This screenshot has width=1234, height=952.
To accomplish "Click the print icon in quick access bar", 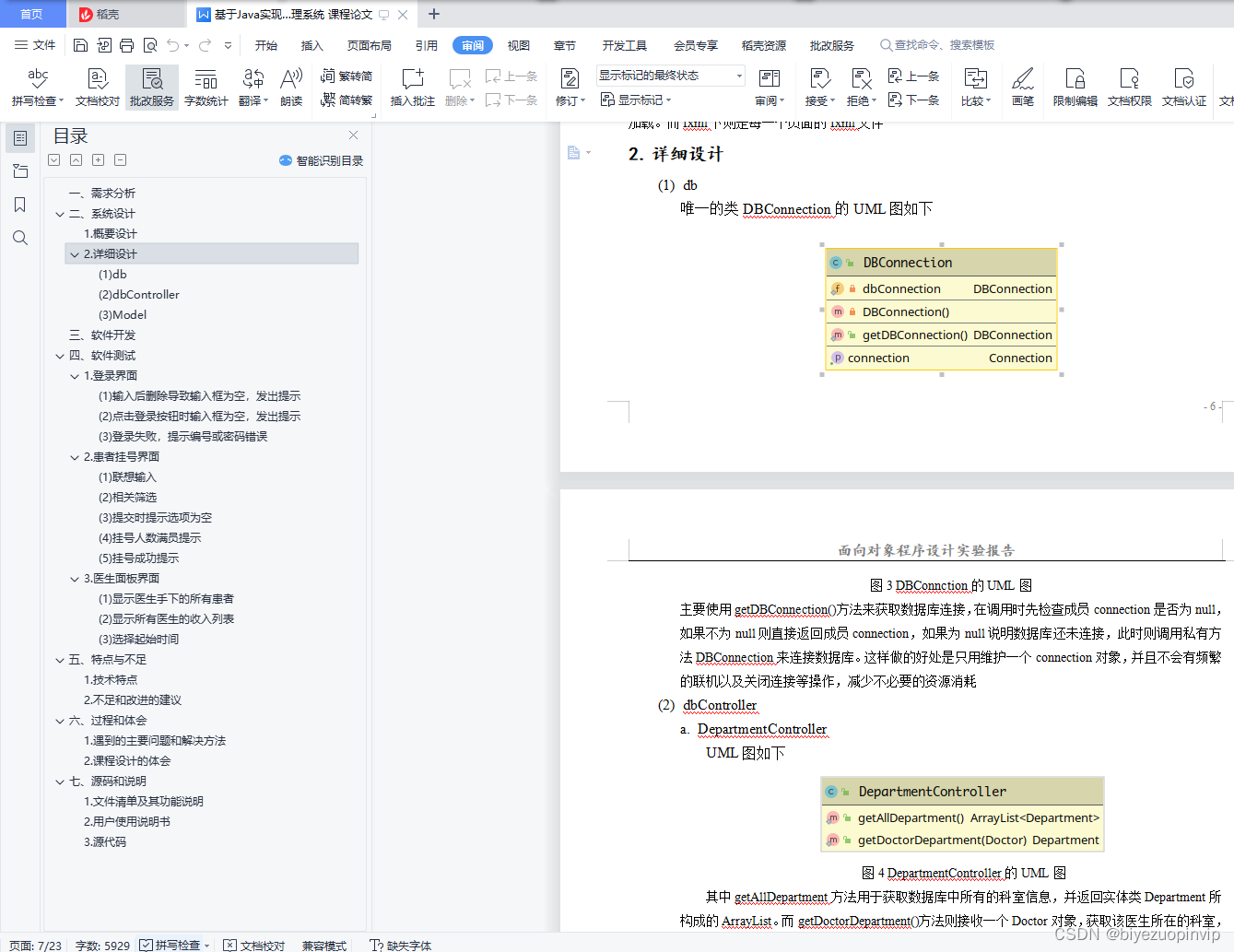I will tap(126, 45).
